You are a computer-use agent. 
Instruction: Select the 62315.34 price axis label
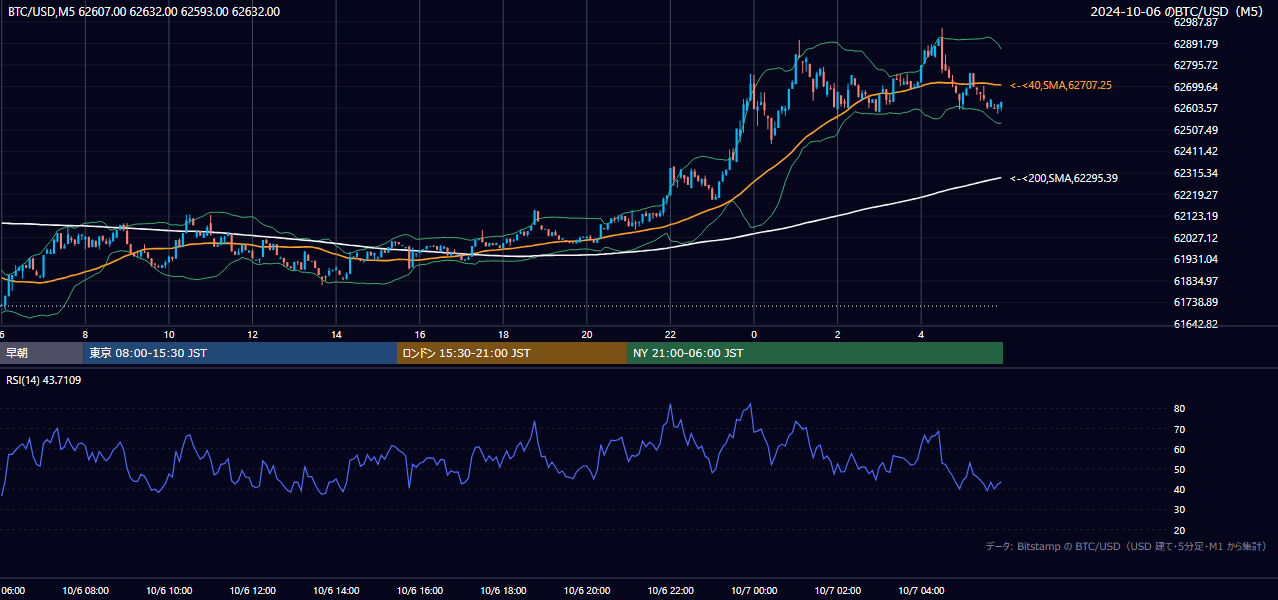tap(1195, 173)
